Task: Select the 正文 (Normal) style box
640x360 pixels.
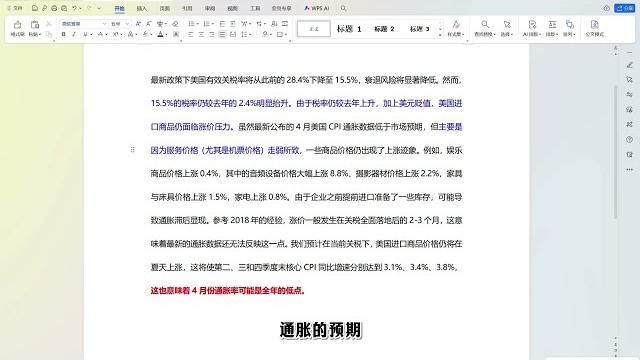Action: [x=313, y=29]
